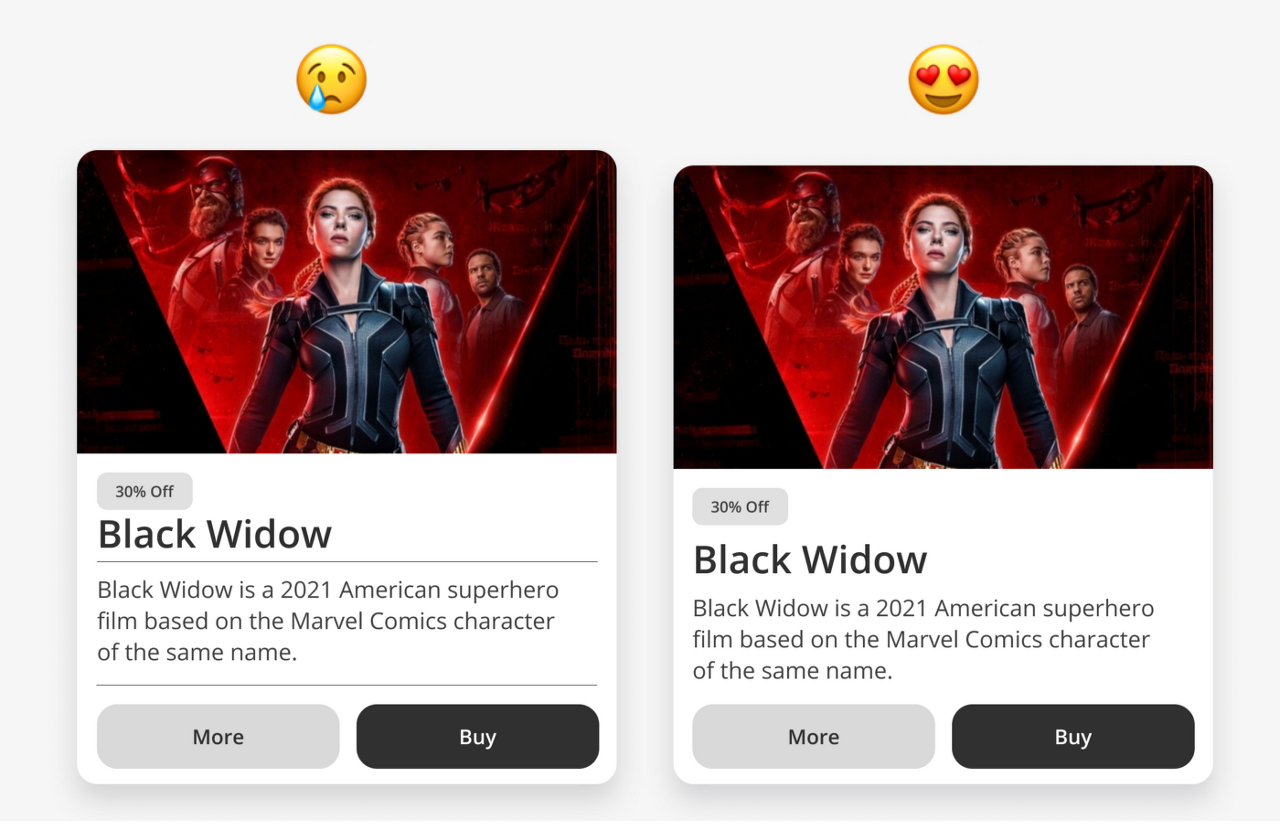The image size is (1280, 830).
Task: Select the 30% Off badge under crying emoji
Action: pyautogui.click(x=145, y=491)
